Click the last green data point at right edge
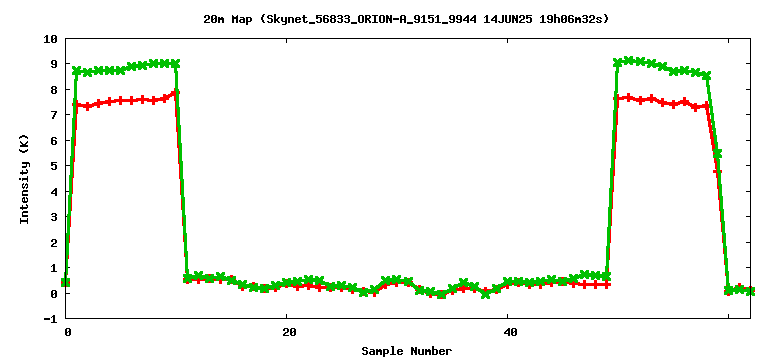 click(x=751, y=291)
